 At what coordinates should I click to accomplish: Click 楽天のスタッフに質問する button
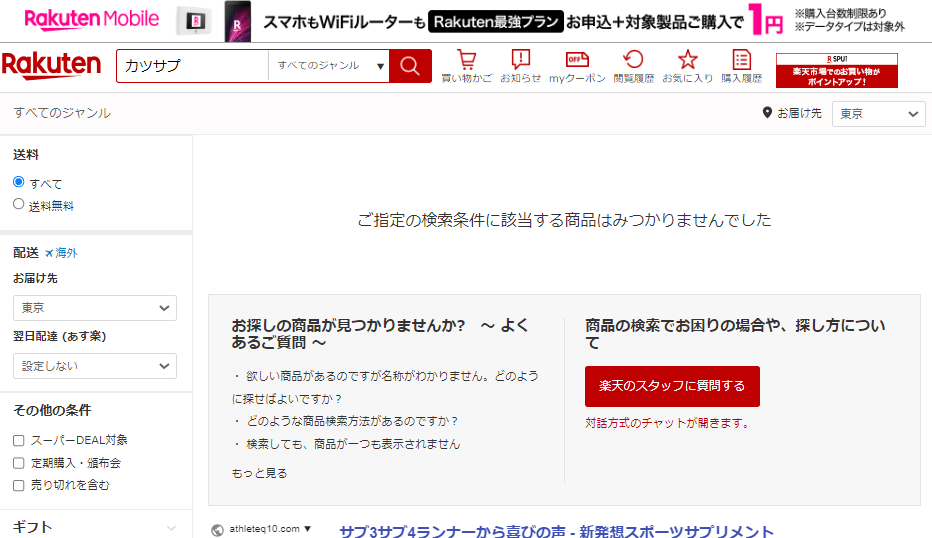point(672,386)
